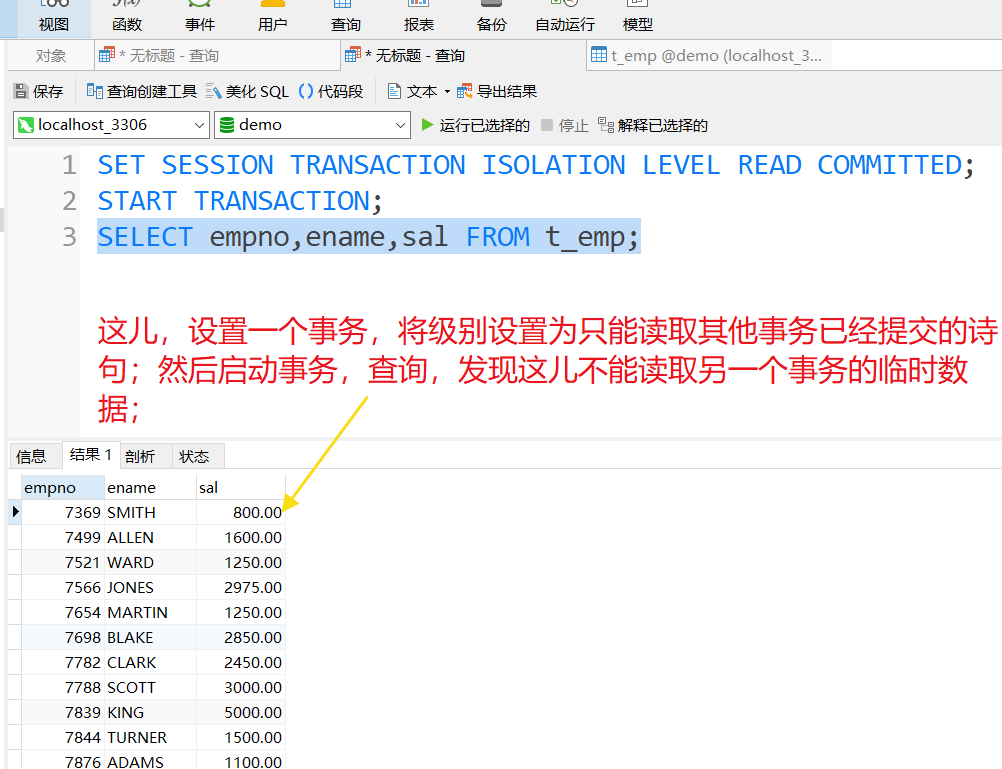Open the 视图 (View) toolbar item
This screenshot has width=1002, height=769.
click(54, 18)
